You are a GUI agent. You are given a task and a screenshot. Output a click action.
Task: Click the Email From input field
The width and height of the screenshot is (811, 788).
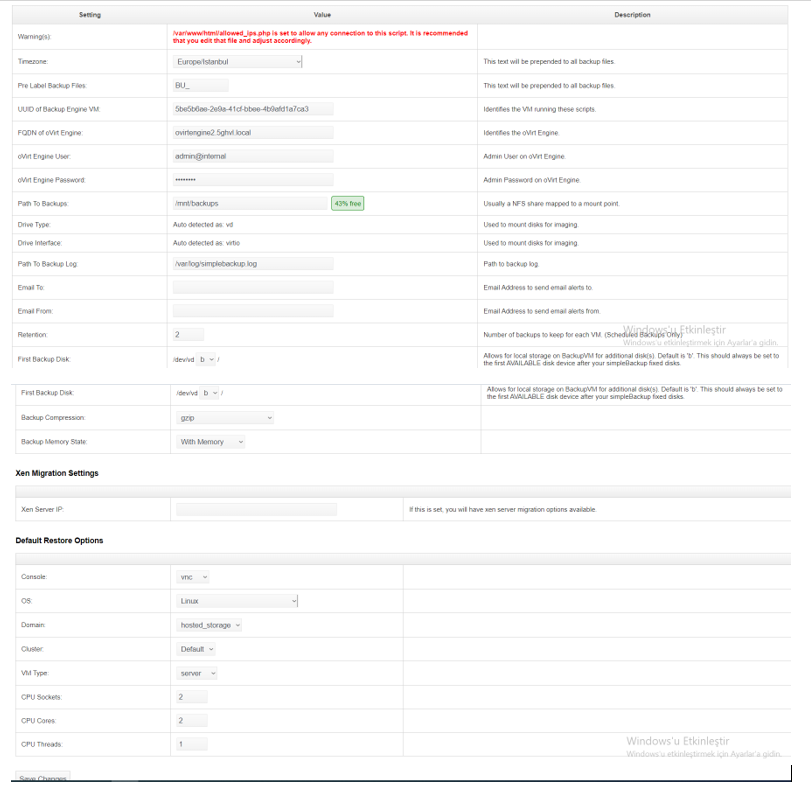(252, 311)
